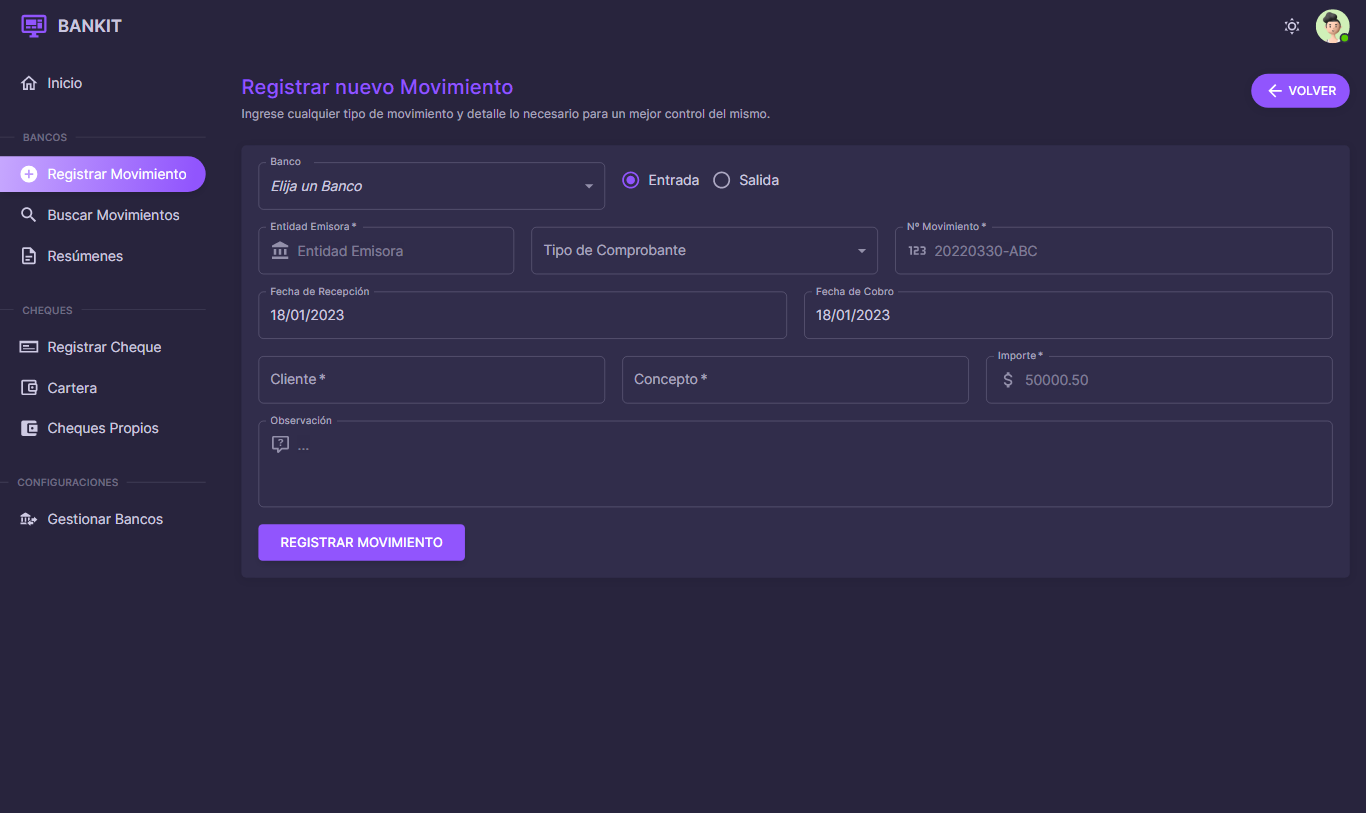Focus the Nº Movimiento input field
This screenshot has height=813, width=1366.
(x=1113, y=250)
